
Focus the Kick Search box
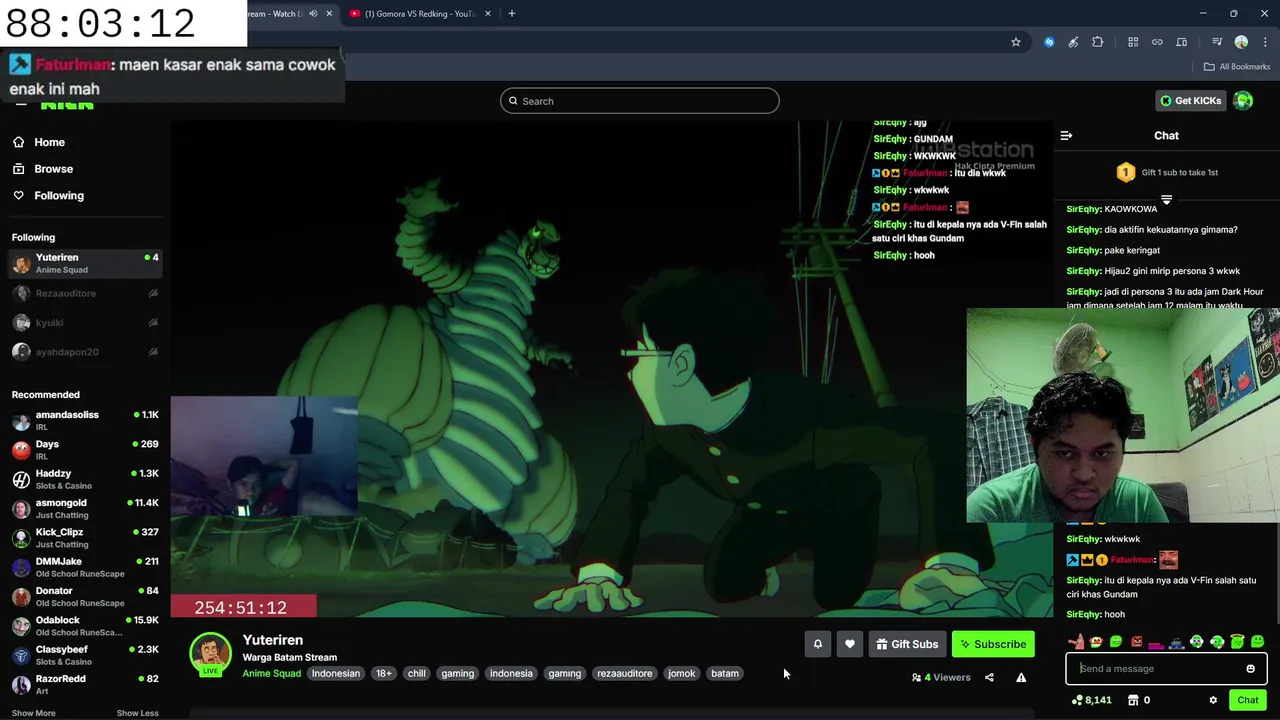click(x=640, y=101)
